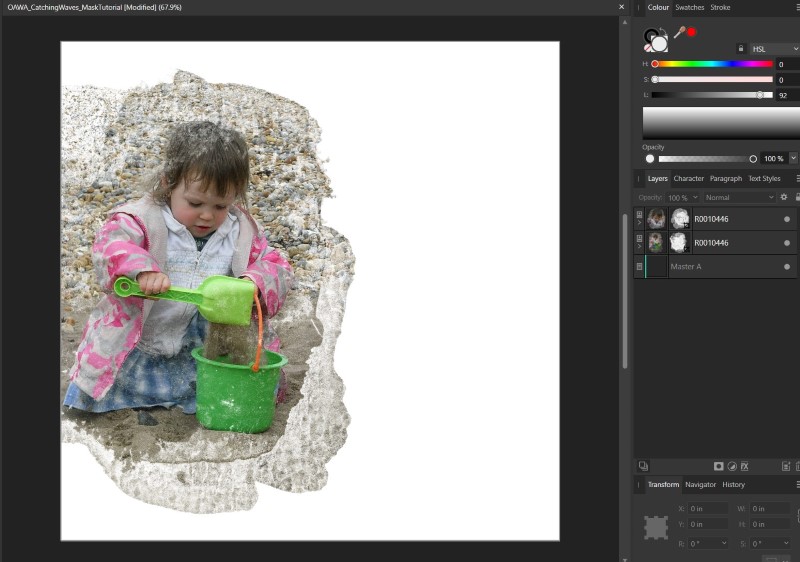This screenshot has width=800, height=562.
Task: Switch to the Navigator tab
Action: [x=701, y=484]
